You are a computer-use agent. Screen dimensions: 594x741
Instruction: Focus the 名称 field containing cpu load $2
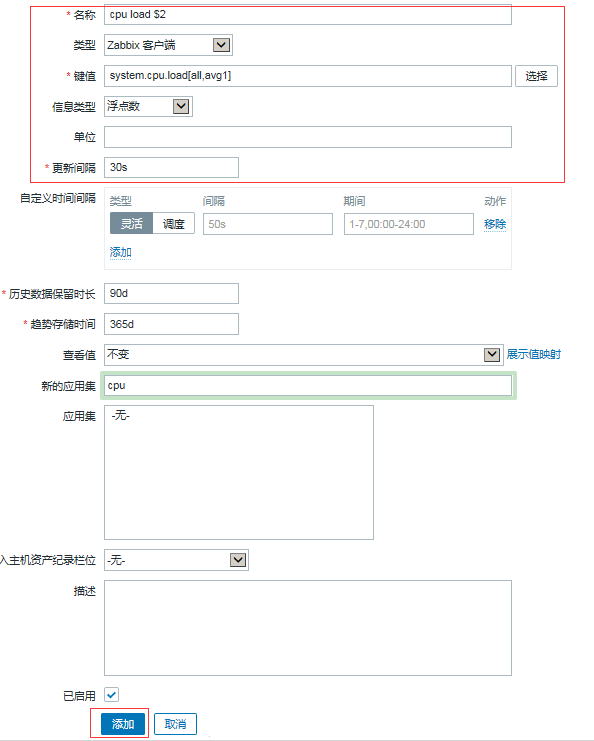308,15
